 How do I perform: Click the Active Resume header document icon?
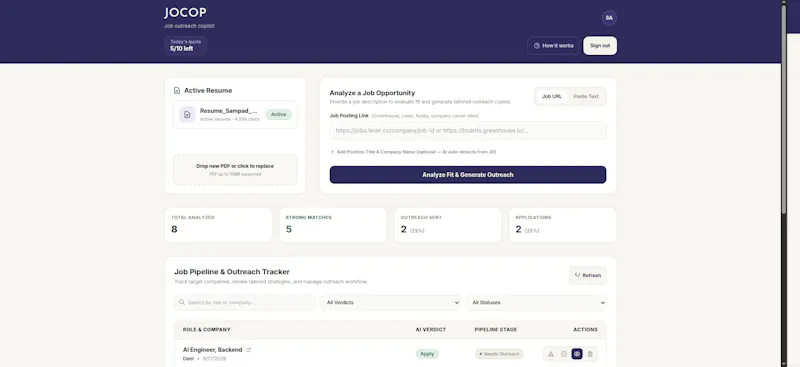(x=177, y=90)
